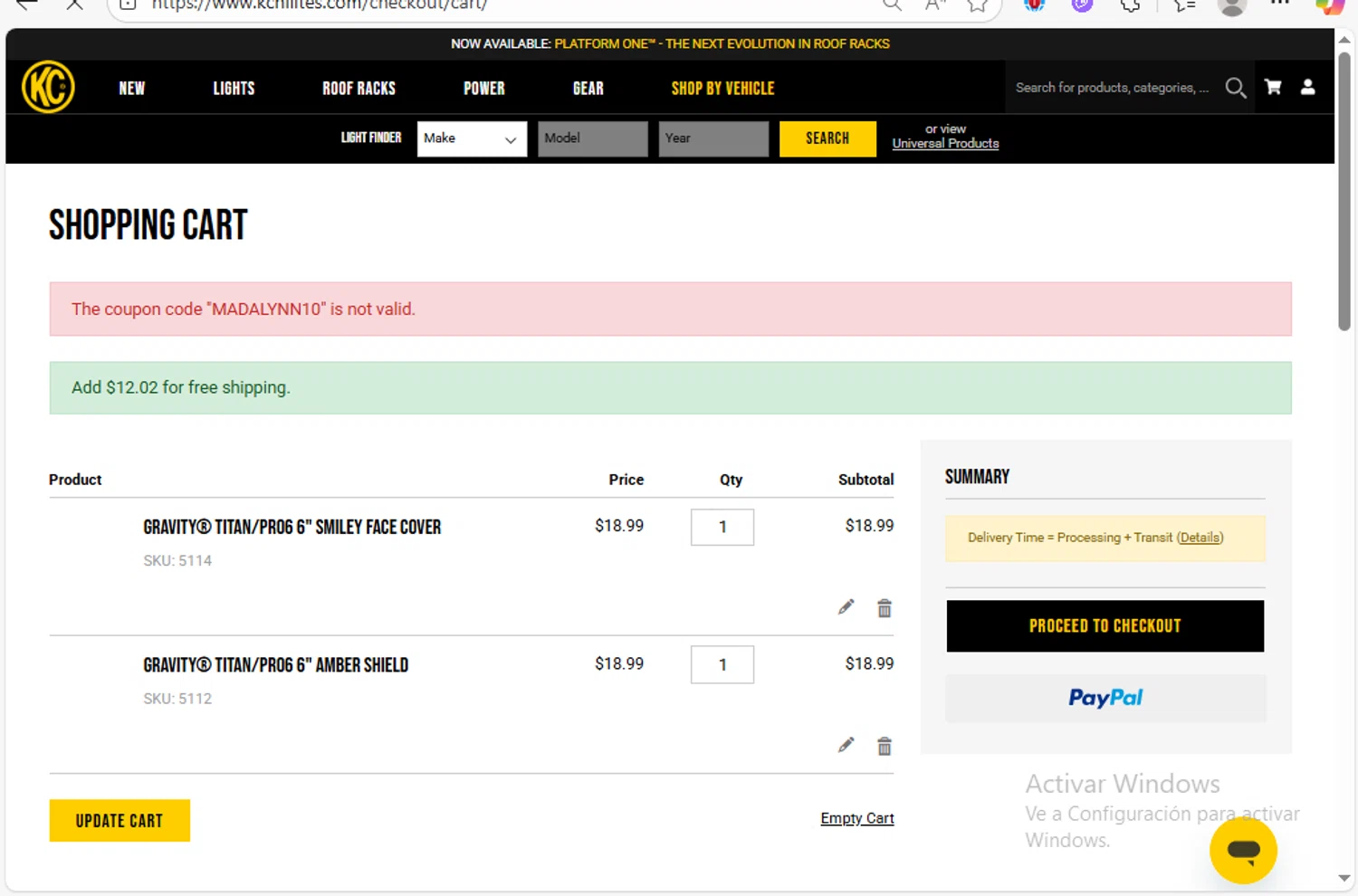Open the Amber Shield product title
Viewport: 1358px width, 896px height.
pyautogui.click(x=275, y=665)
